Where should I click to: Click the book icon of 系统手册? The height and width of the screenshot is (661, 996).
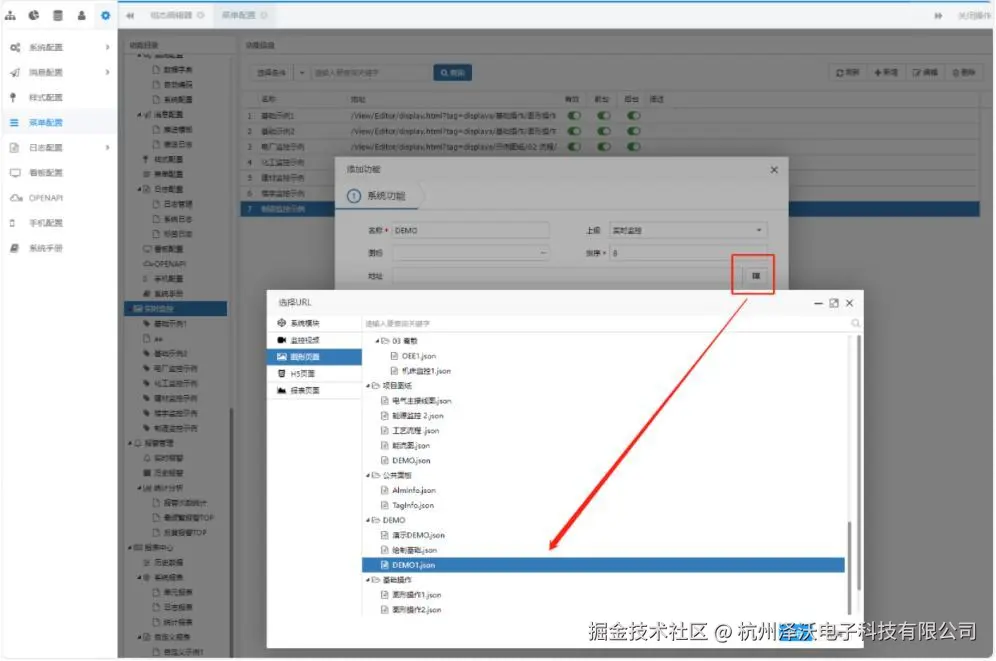click(x=14, y=248)
